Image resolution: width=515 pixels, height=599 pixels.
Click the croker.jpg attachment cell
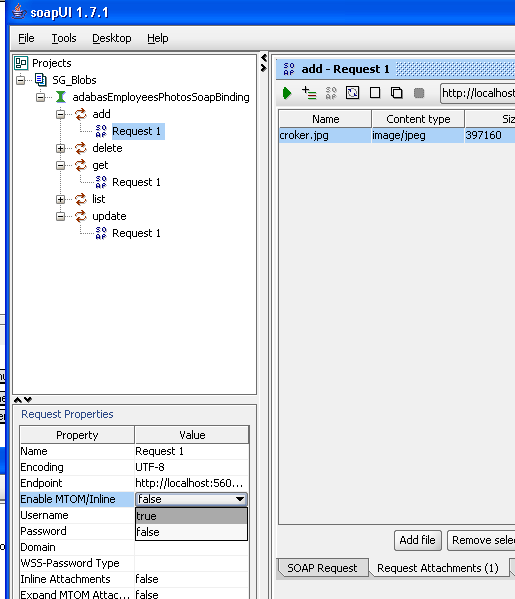(x=325, y=135)
